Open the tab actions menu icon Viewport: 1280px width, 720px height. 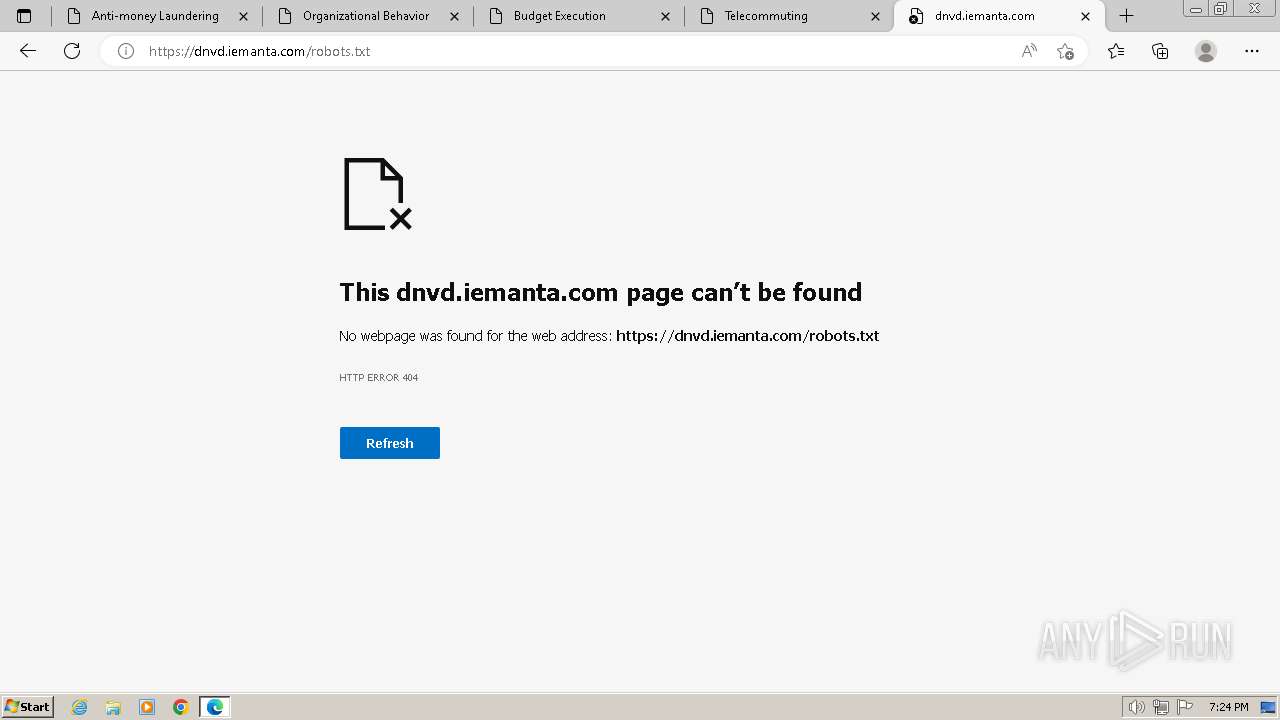pyautogui.click(x=24, y=16)
